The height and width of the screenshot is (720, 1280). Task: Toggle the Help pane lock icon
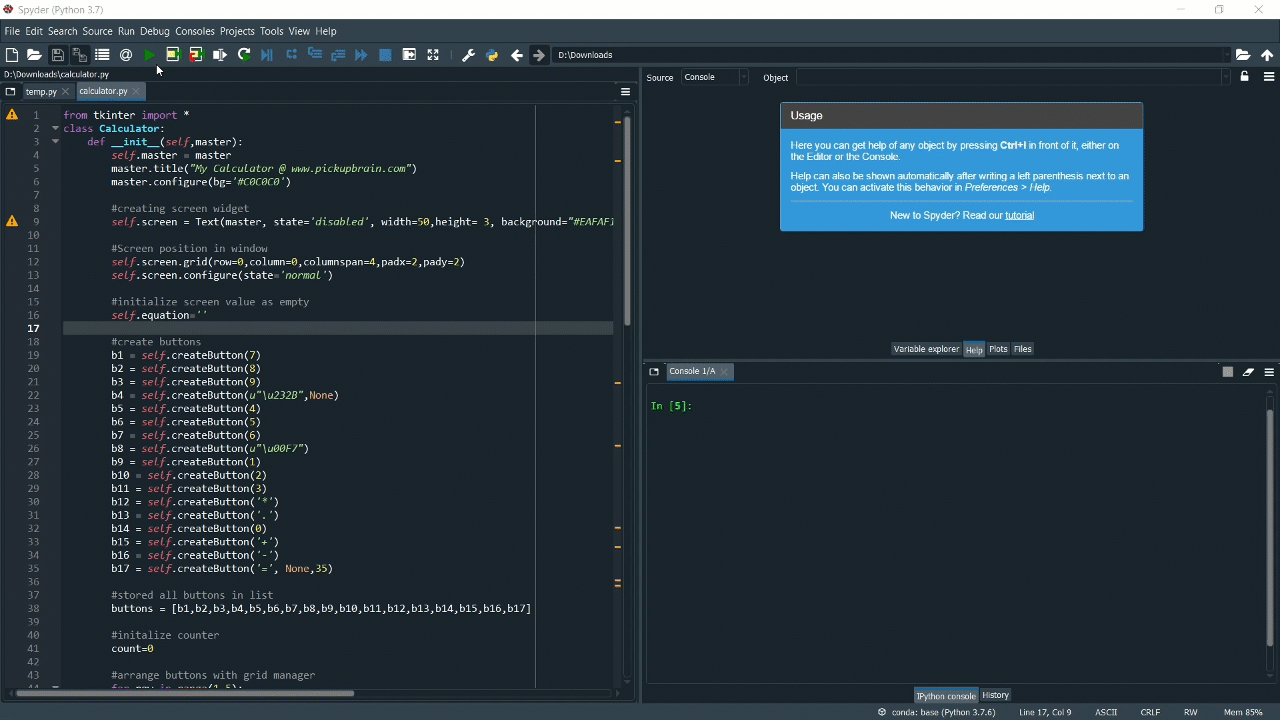click(x=1245, y=77)
